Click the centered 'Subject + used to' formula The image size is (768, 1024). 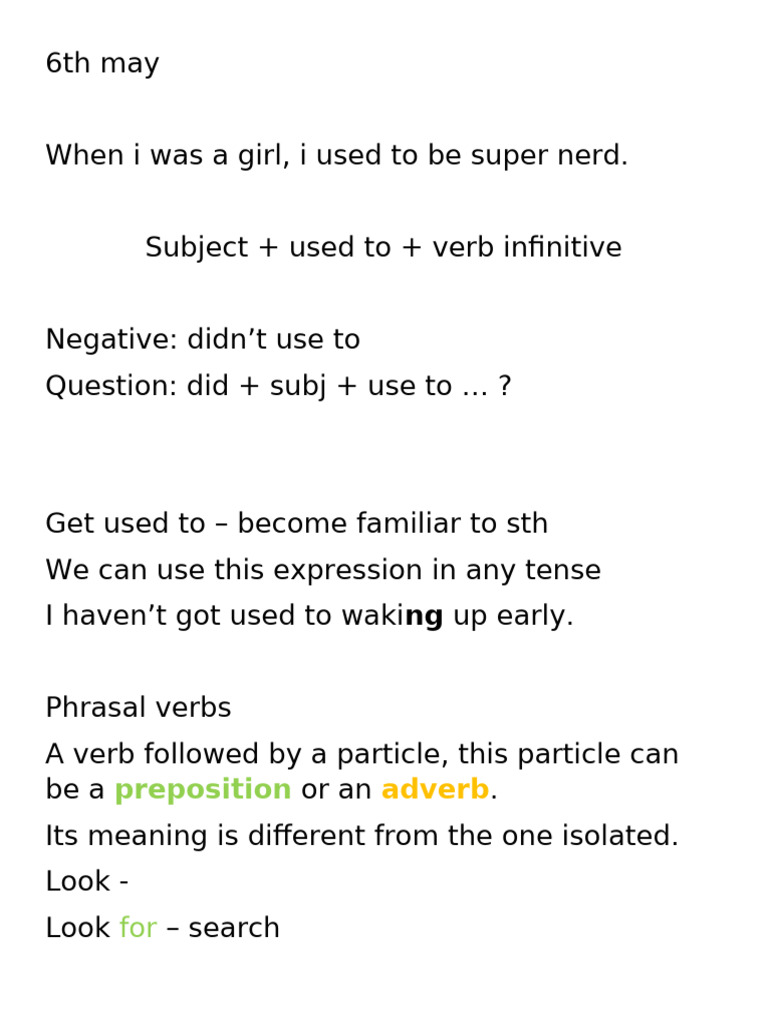tap(383, 248)
